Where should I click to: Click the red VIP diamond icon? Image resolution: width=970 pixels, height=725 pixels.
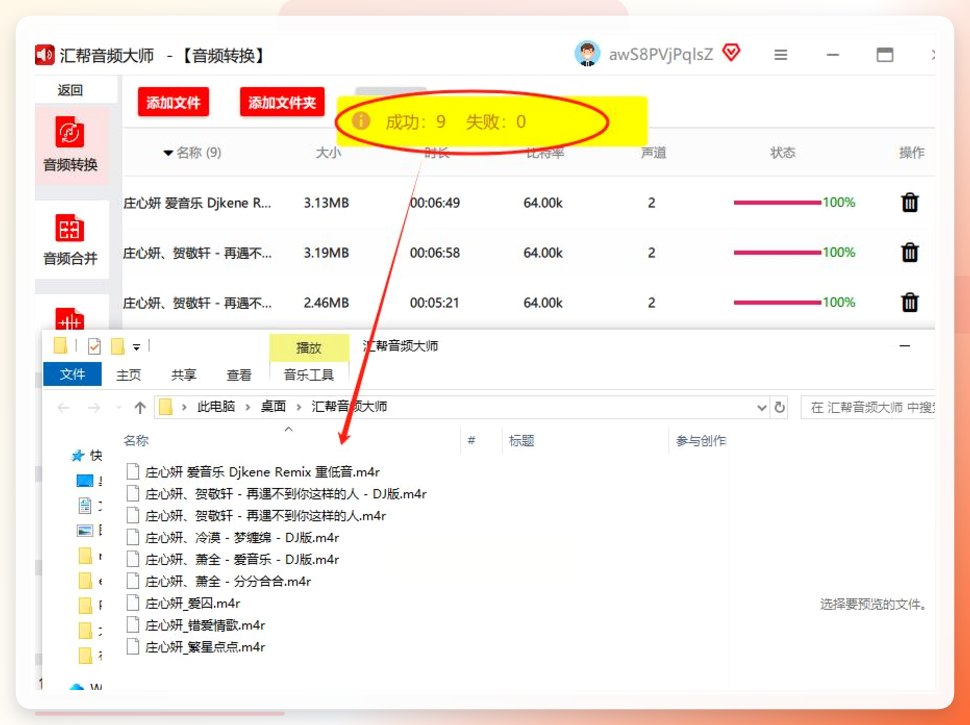(x=731, y=53)
